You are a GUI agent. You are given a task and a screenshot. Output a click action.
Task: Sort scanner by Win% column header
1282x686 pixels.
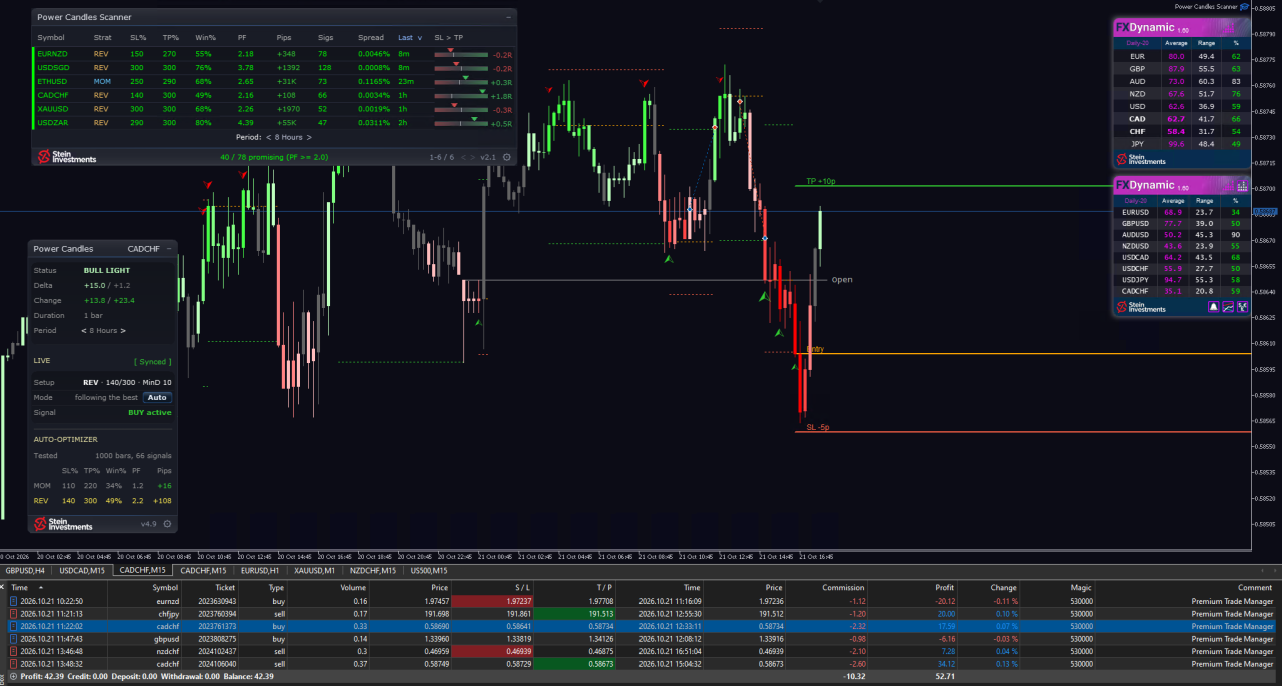[x=205, y=37]
